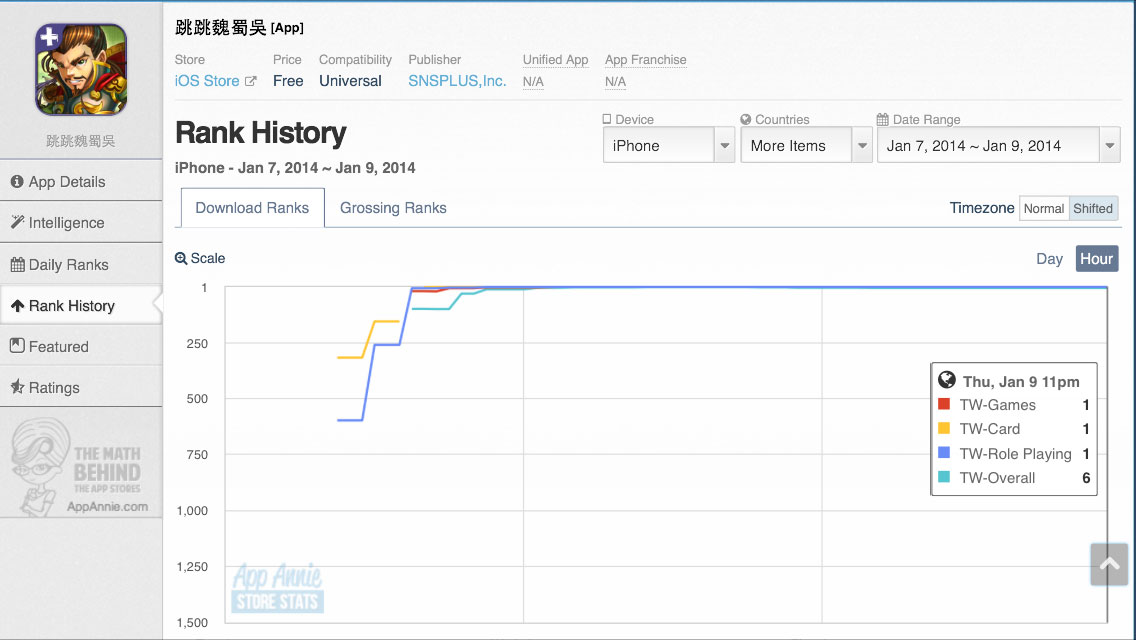Switch chart granularity to Hour
The height and width of the screenshot is (640, 1136).
point(1096,259)
